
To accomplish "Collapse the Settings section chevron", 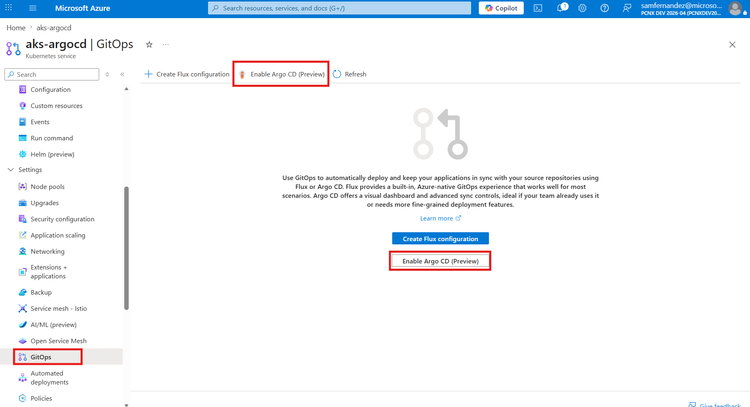I will (11, 170).
